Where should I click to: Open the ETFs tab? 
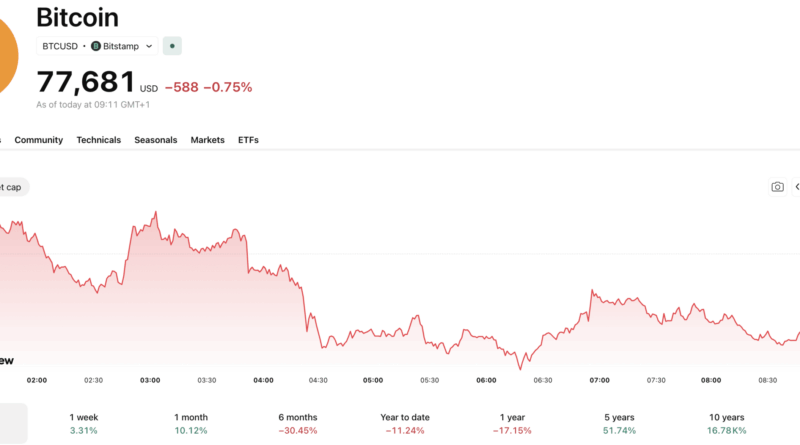pyautogui.click(x=248, y=140)
